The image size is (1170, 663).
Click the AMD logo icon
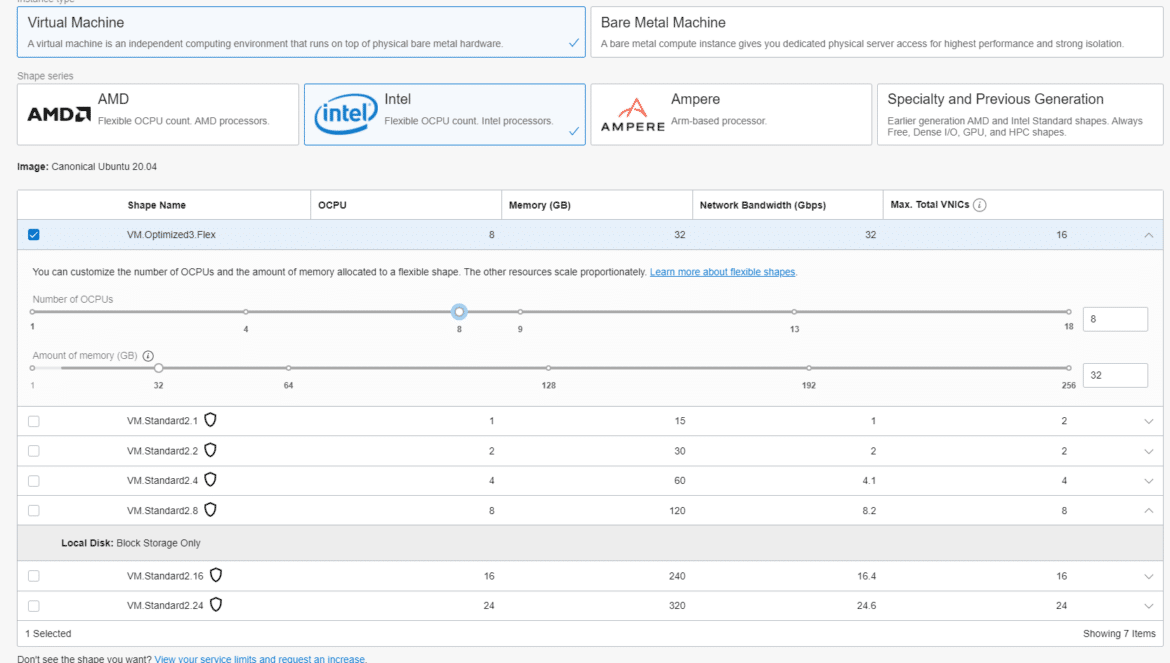[x=59, y=114]
